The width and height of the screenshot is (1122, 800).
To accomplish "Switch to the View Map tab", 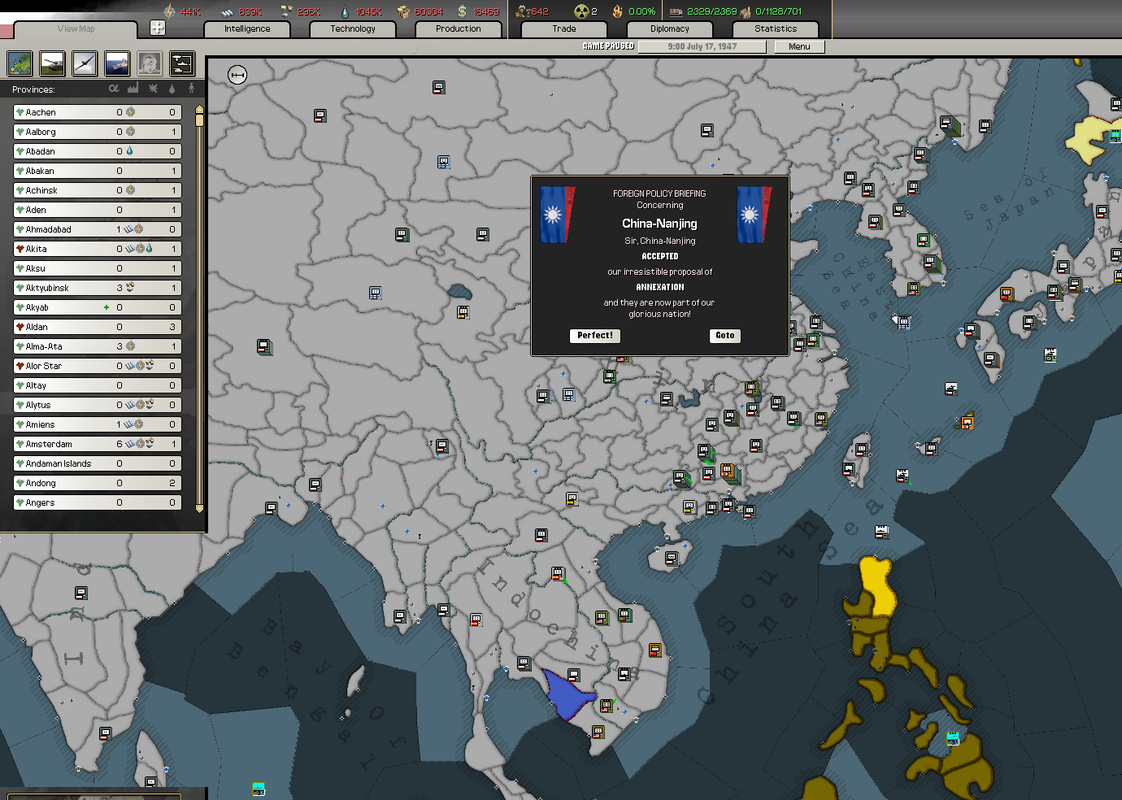I will point(76,29).
